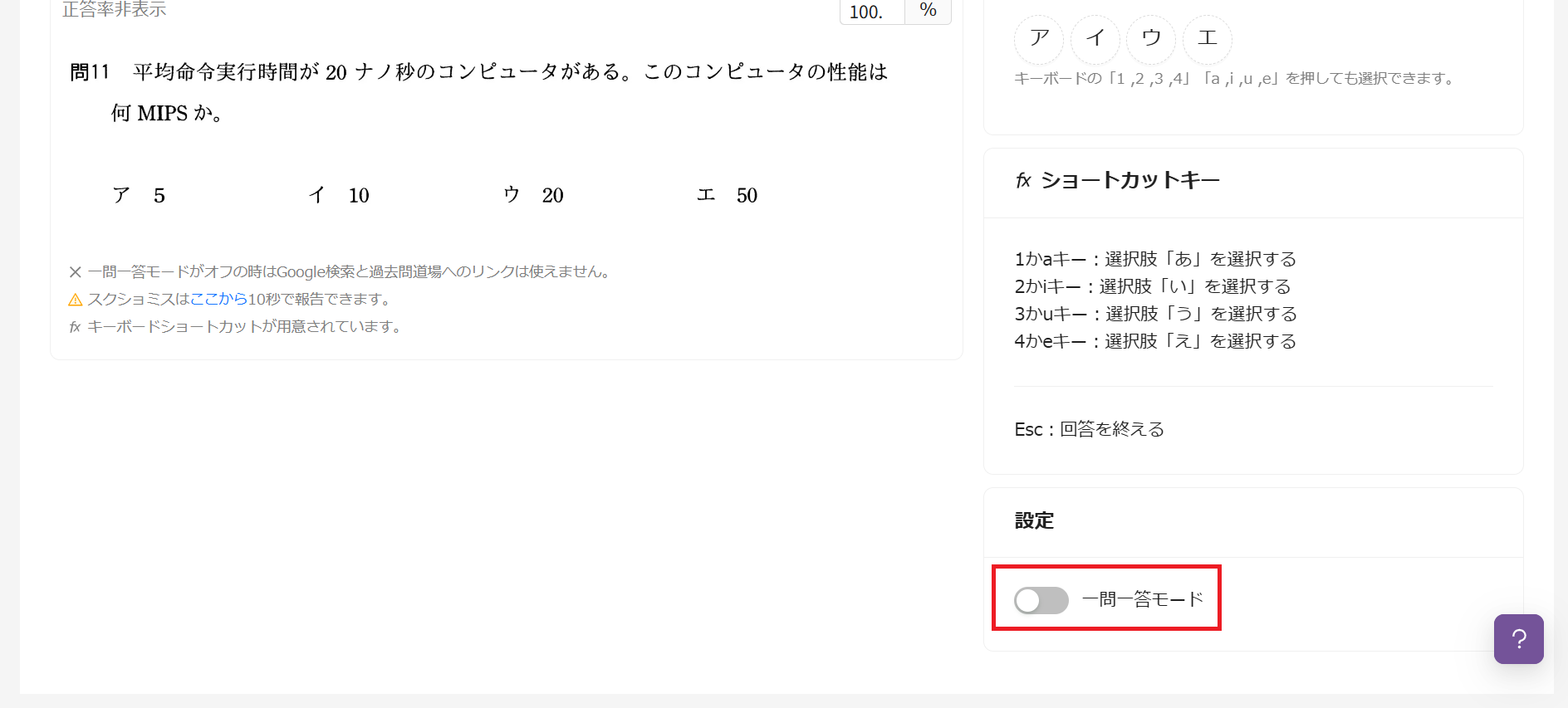
Task: Click the warning triangle icon near スクショミス
Action: pyautogui.click(x=75, y=300)
